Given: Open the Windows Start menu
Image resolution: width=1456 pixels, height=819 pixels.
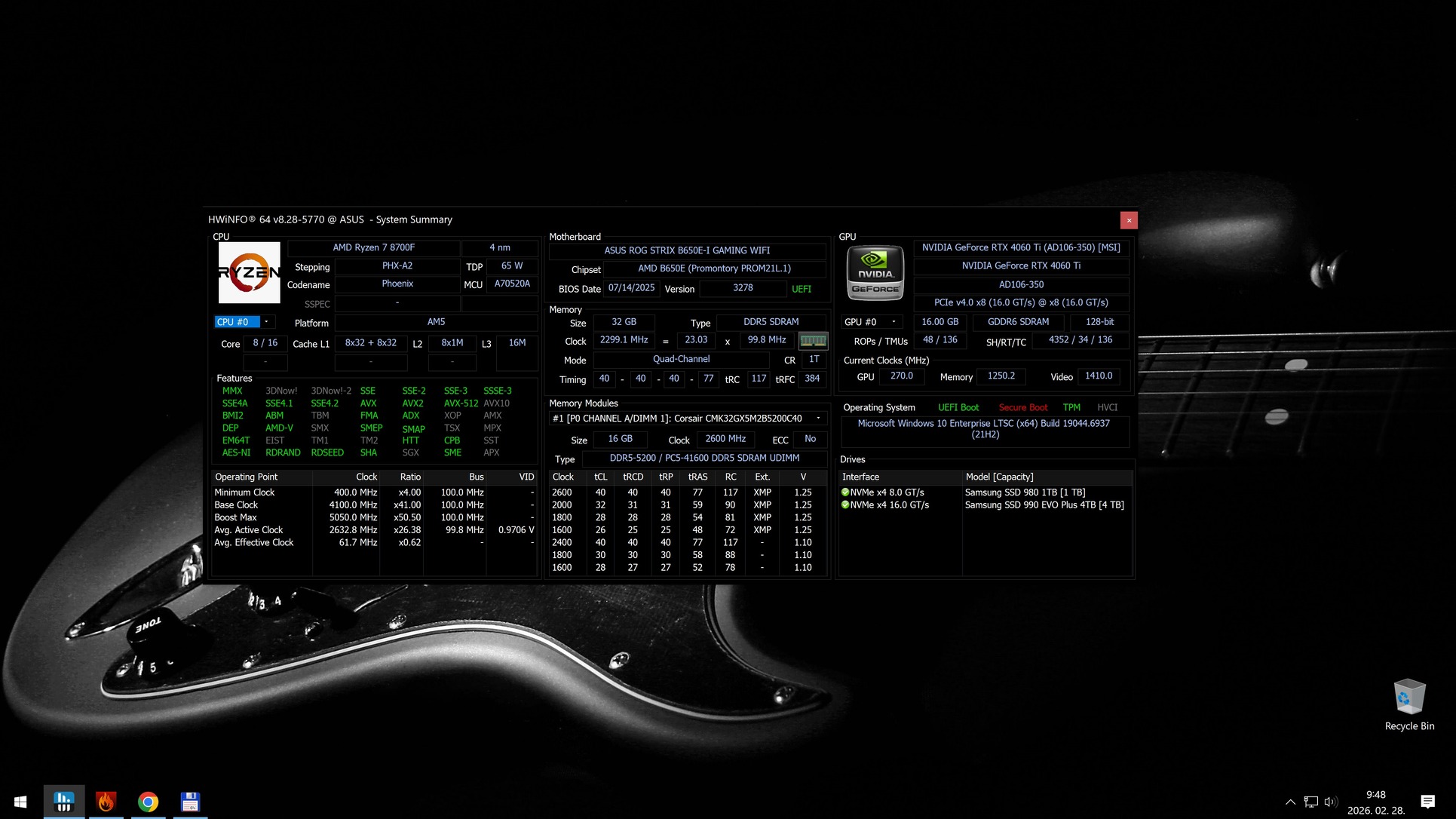Looking at the screenshot, I should point(20,802).
